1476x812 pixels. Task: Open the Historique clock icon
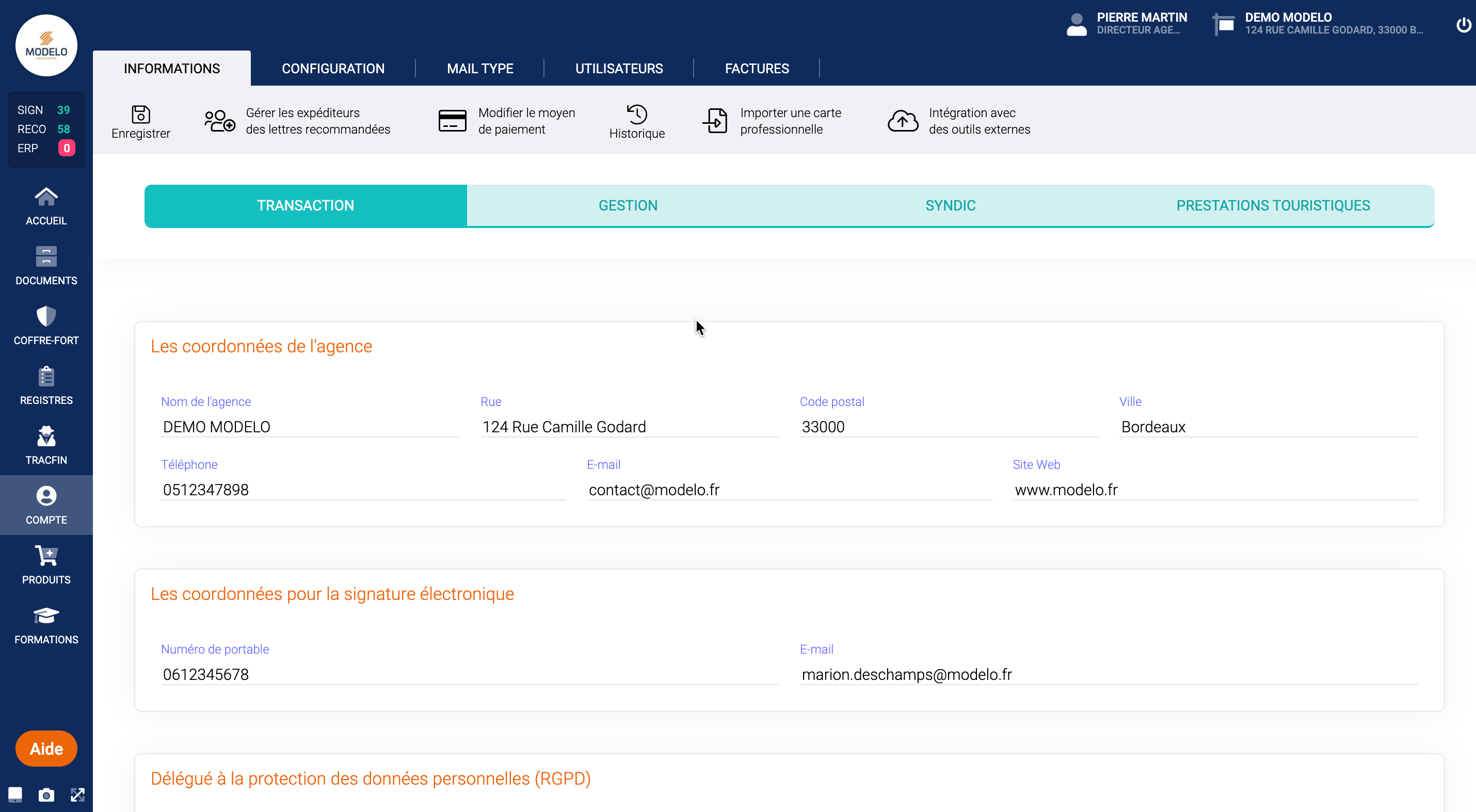coord(636,114)
